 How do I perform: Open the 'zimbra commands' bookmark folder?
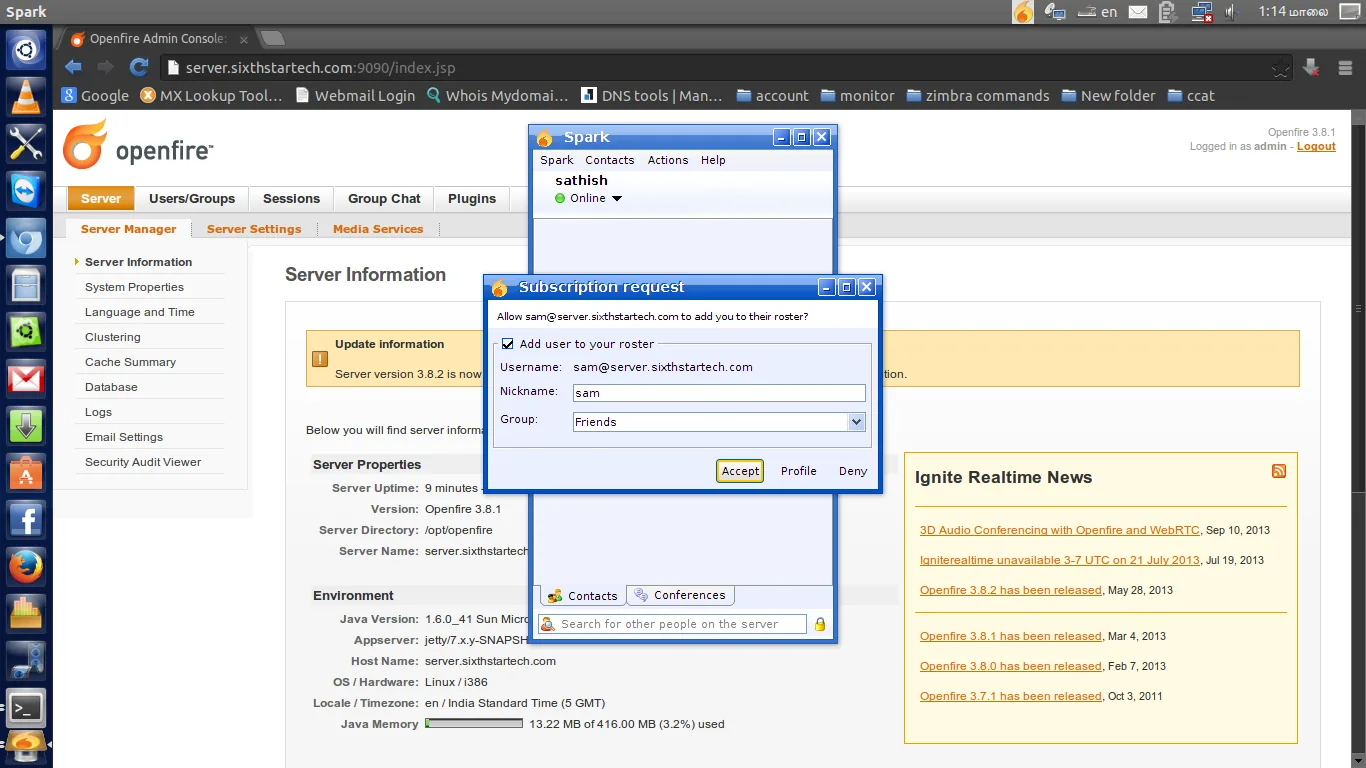pyautogui.click(x=978, y=96)
